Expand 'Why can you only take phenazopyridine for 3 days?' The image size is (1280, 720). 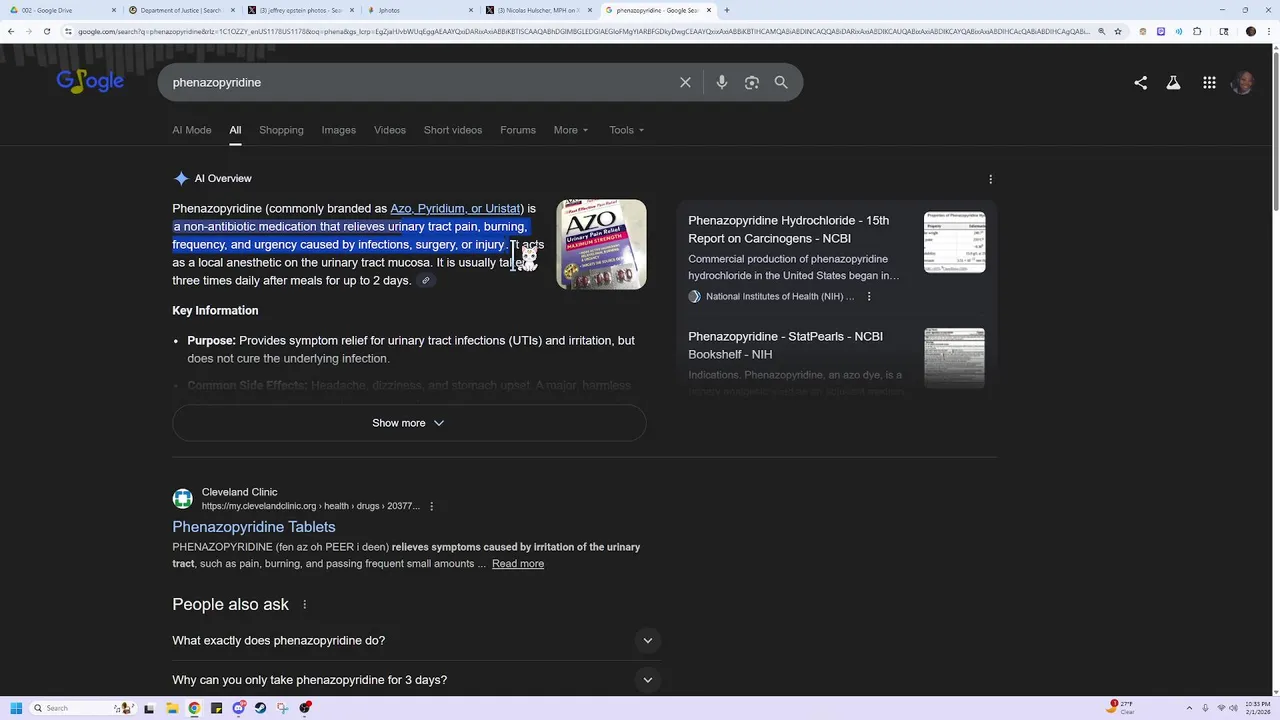416,680
